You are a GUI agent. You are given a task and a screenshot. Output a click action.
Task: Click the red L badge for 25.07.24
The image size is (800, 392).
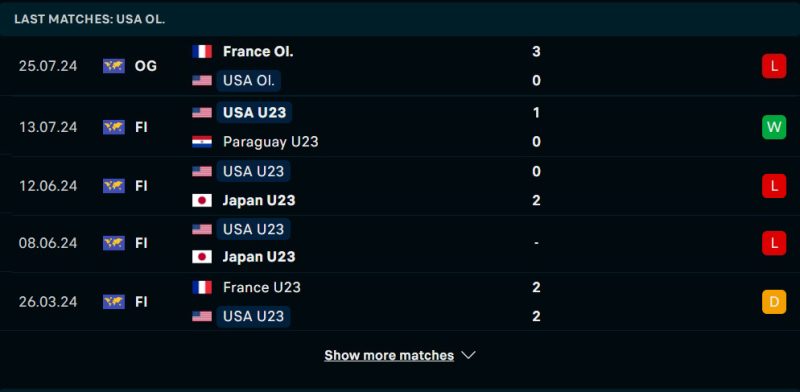point(774,66)
